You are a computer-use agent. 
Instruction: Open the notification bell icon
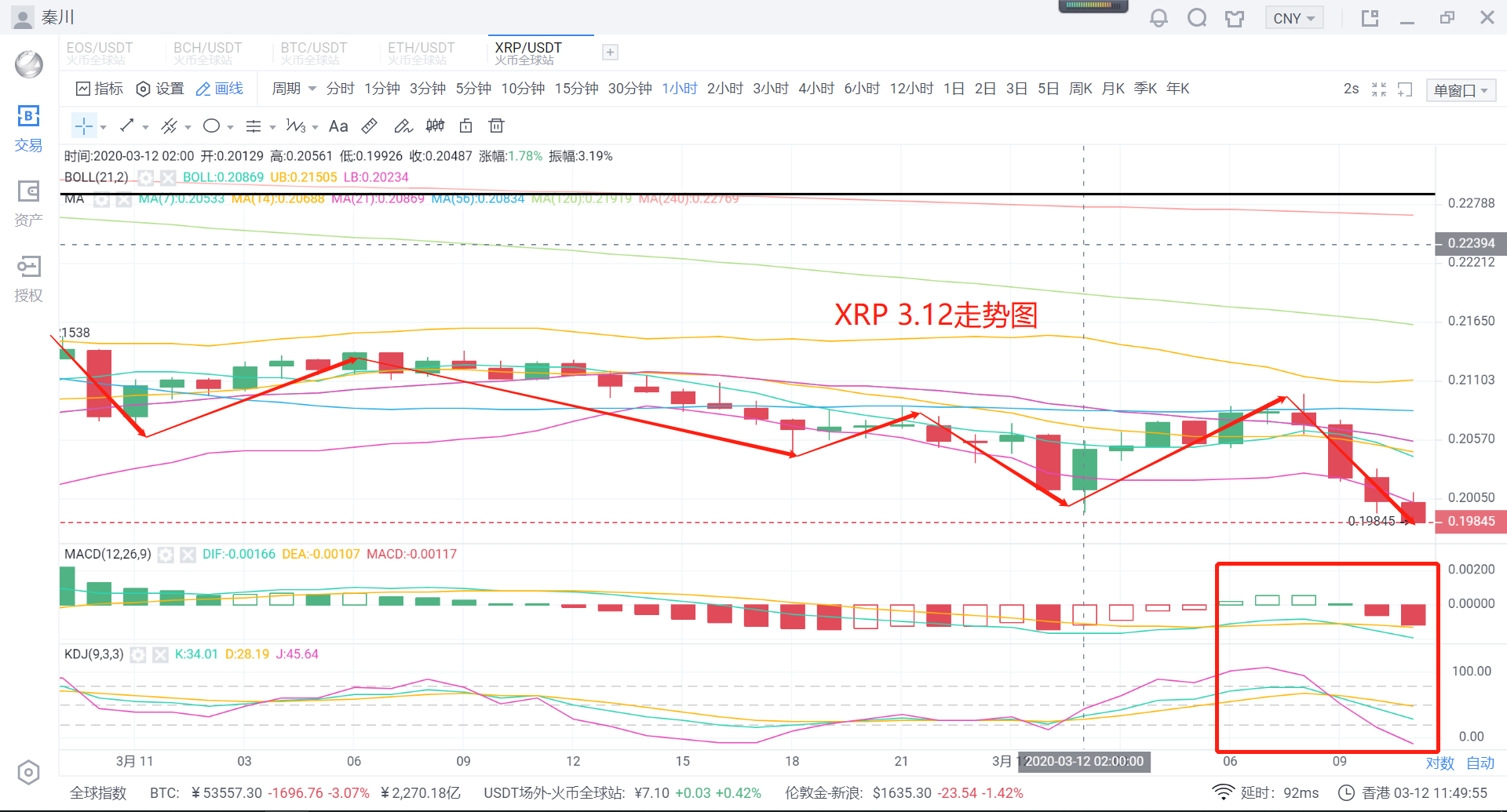click(1159, 17)
